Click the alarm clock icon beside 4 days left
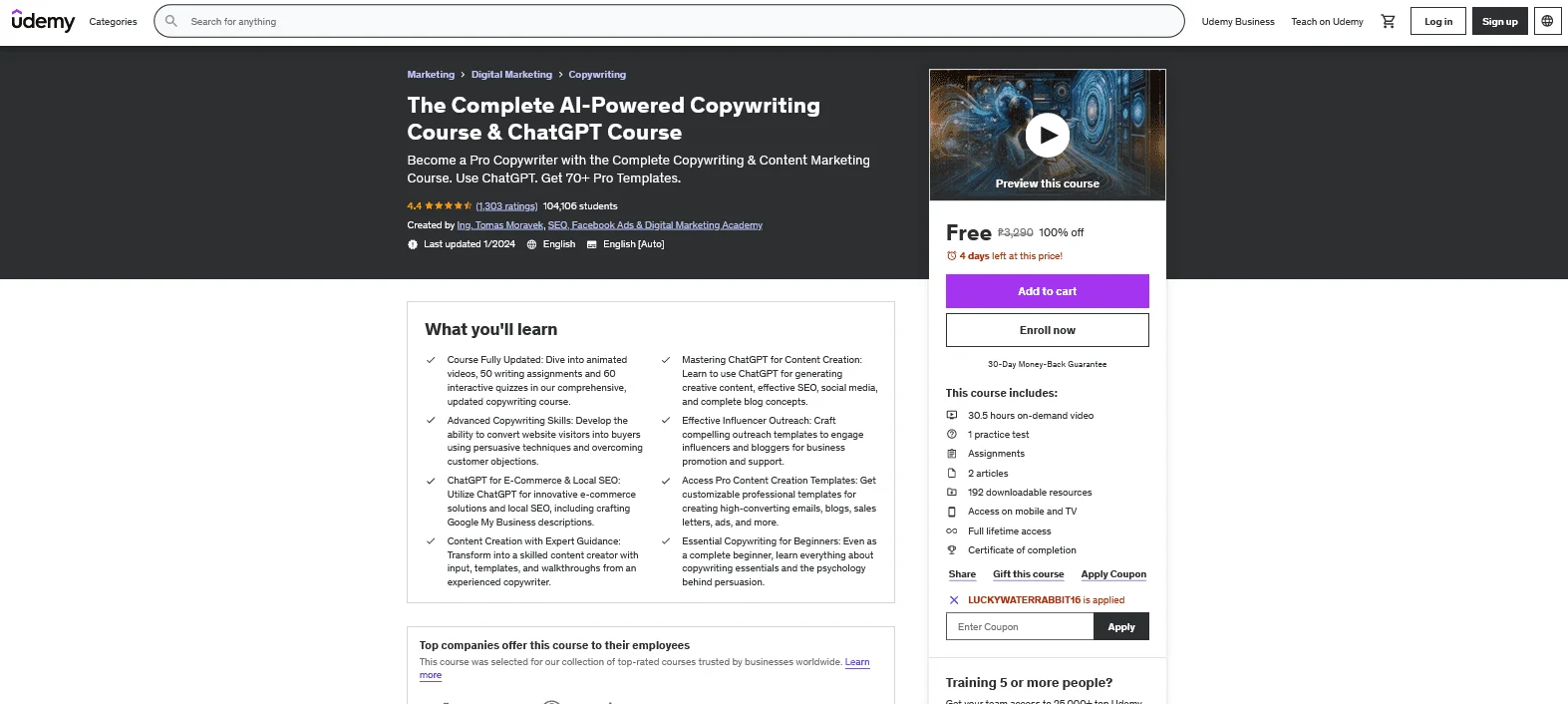 951,256
